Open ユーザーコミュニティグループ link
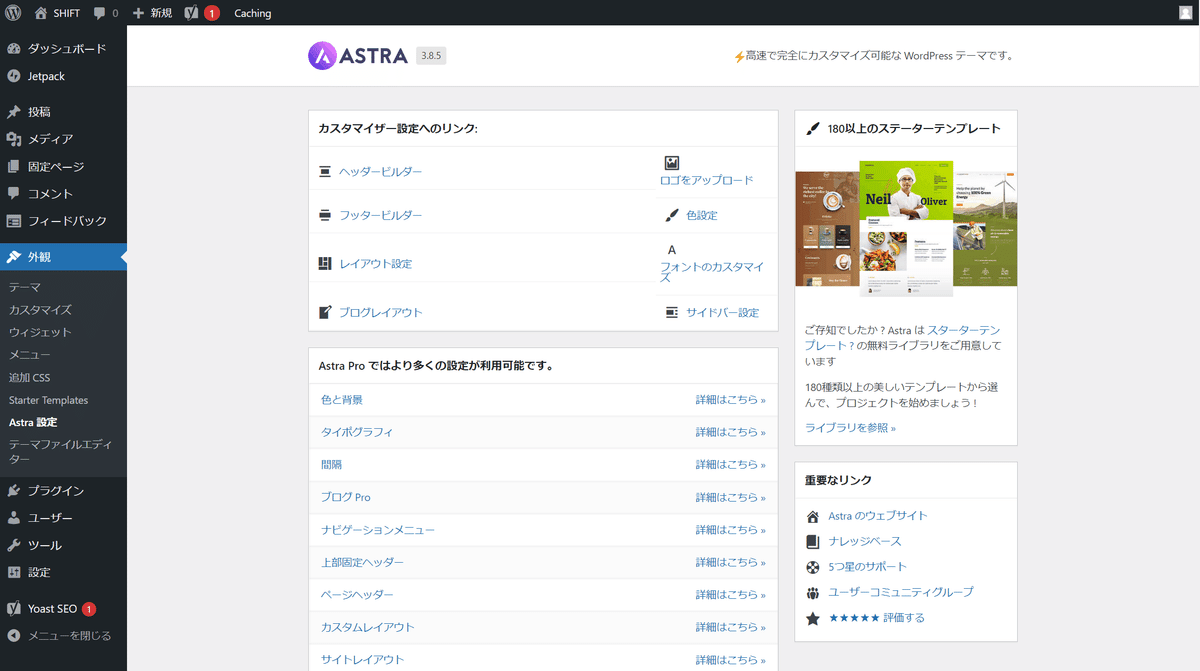 click(901, 592)
